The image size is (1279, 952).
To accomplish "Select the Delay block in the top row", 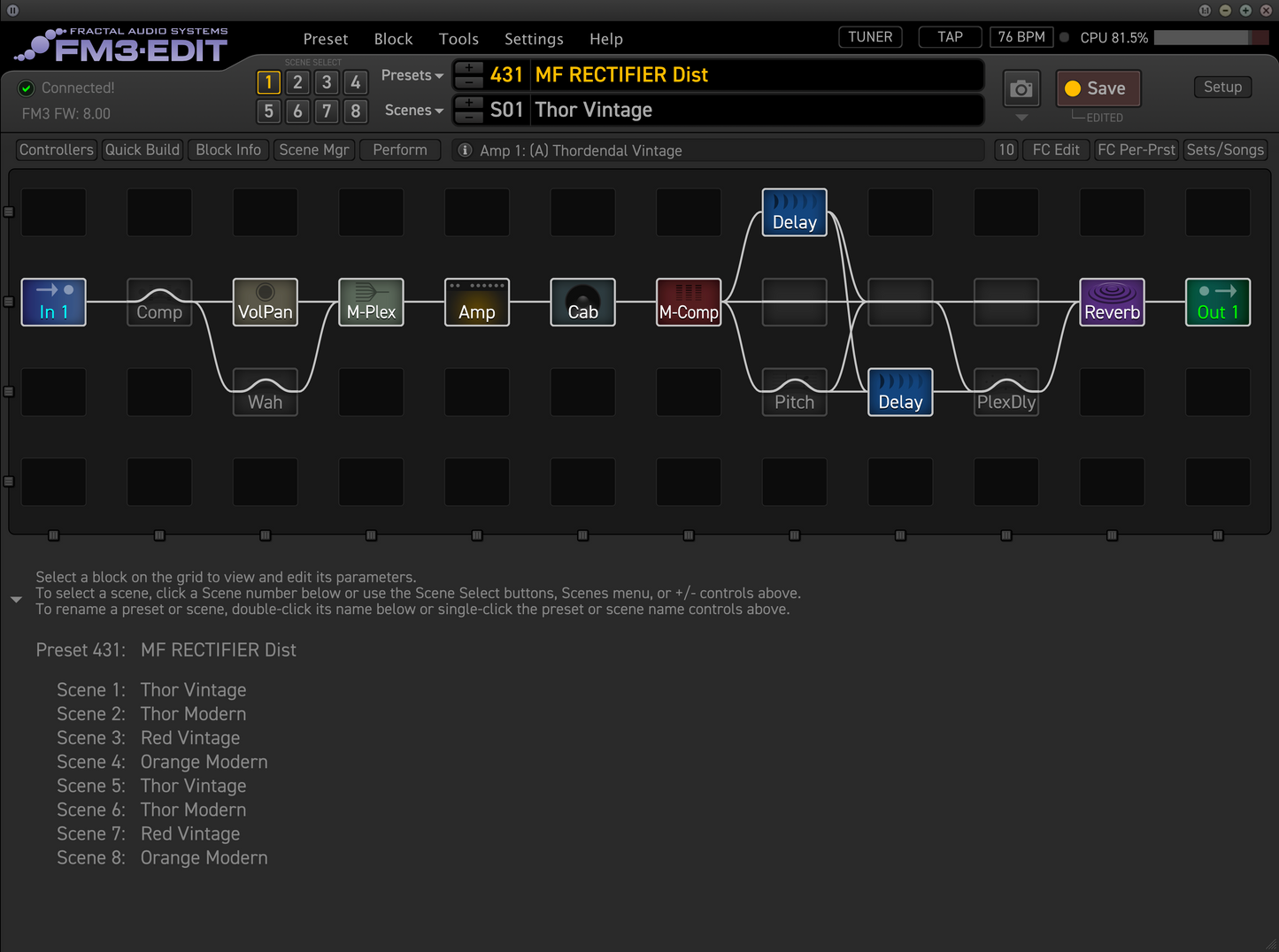I will pos(795,212).
